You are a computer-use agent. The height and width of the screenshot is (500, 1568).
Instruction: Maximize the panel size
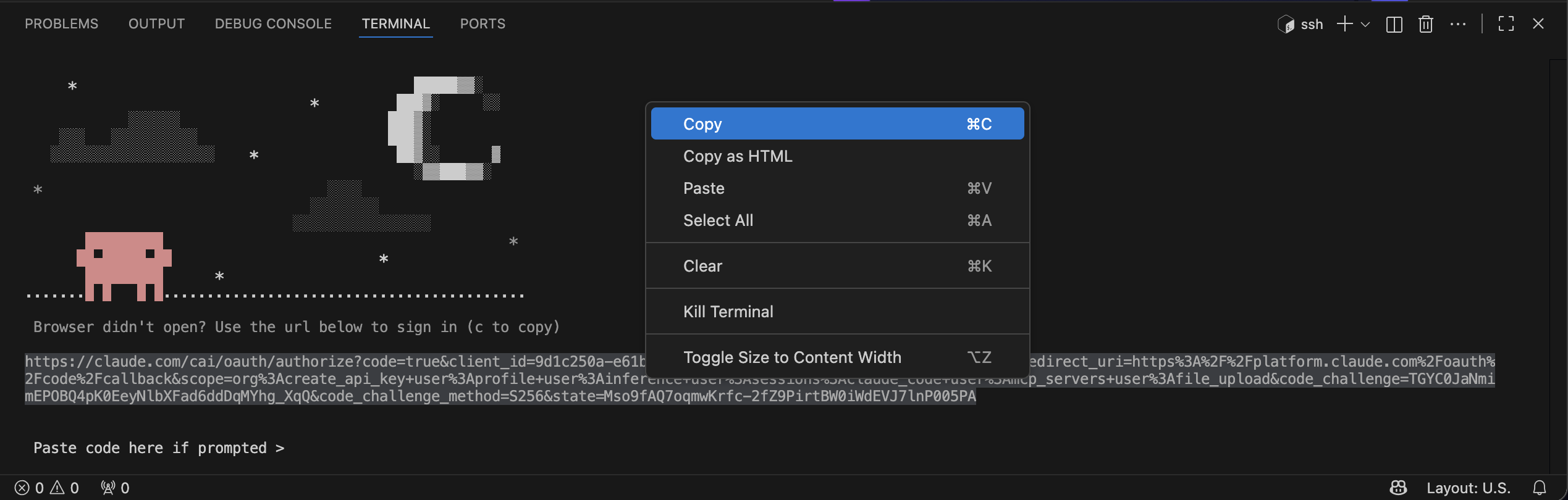tap(1506, 24)
